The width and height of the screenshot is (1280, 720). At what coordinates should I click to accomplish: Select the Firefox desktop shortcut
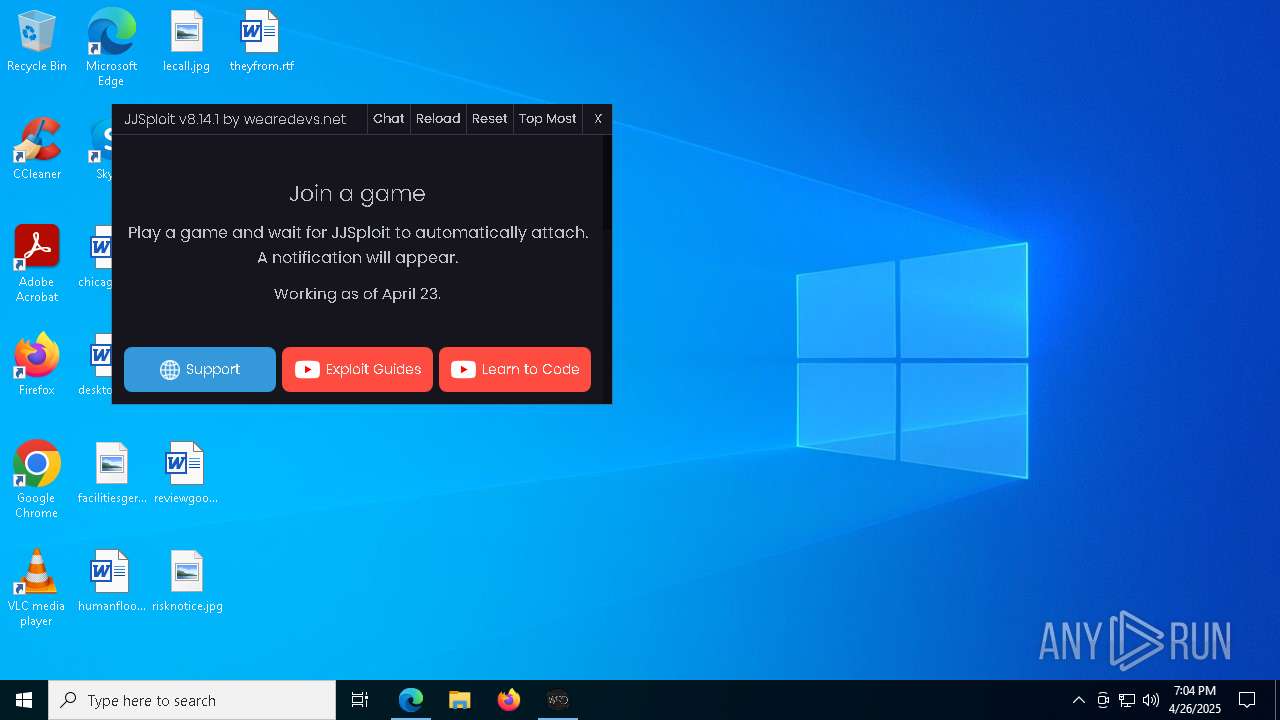[37, 366]
